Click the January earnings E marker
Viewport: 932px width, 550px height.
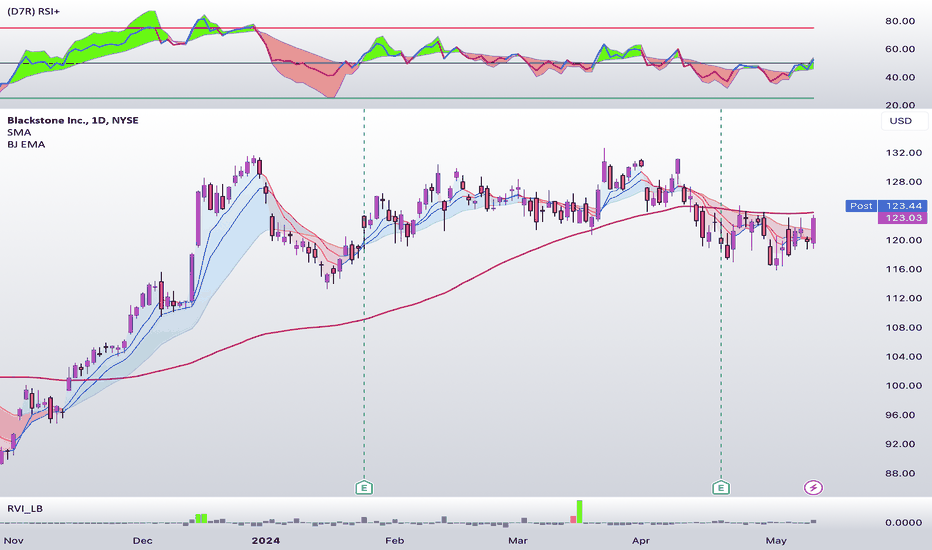click(364, 488)
